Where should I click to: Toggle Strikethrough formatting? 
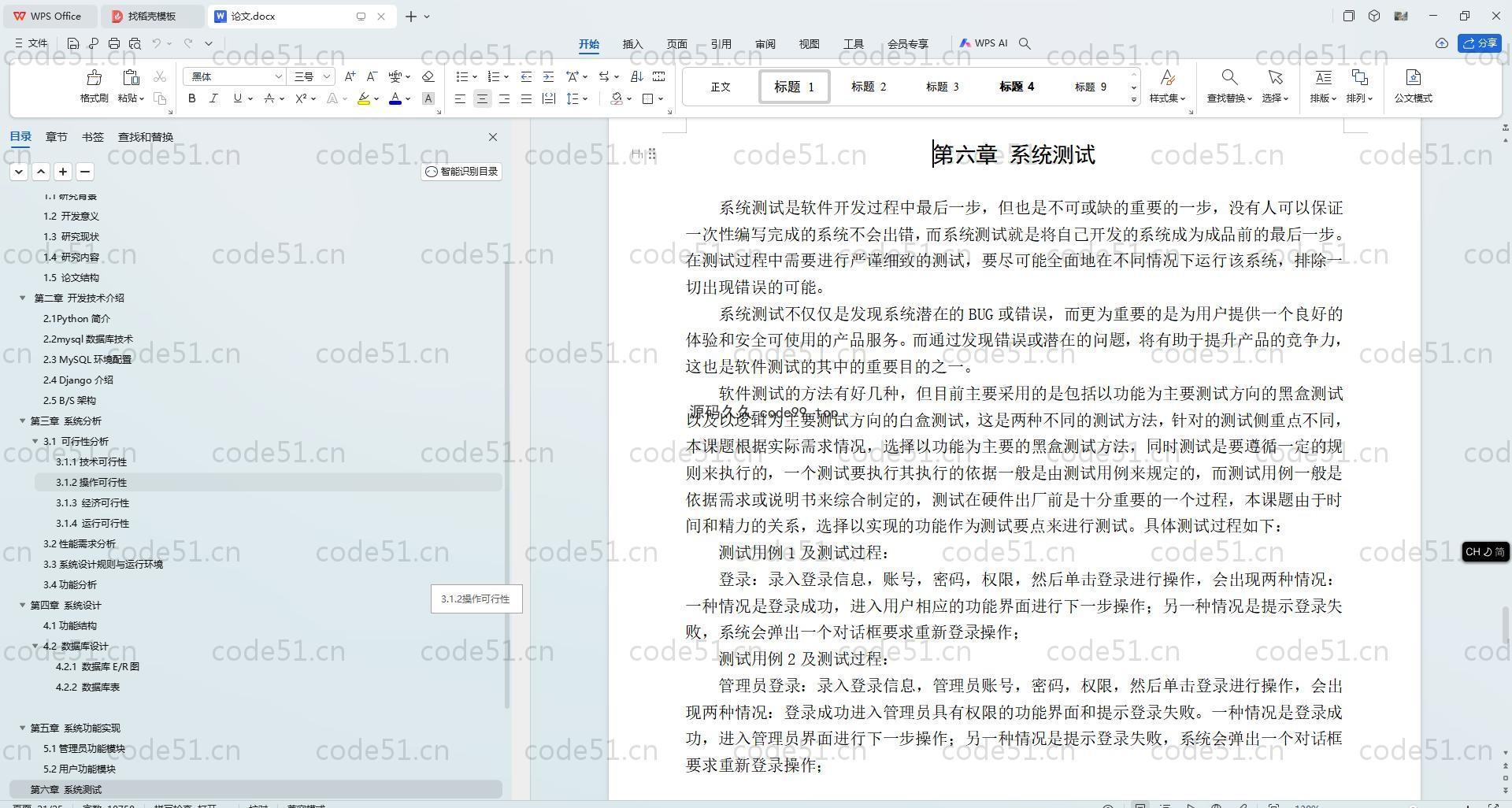[x=269, y=98]
